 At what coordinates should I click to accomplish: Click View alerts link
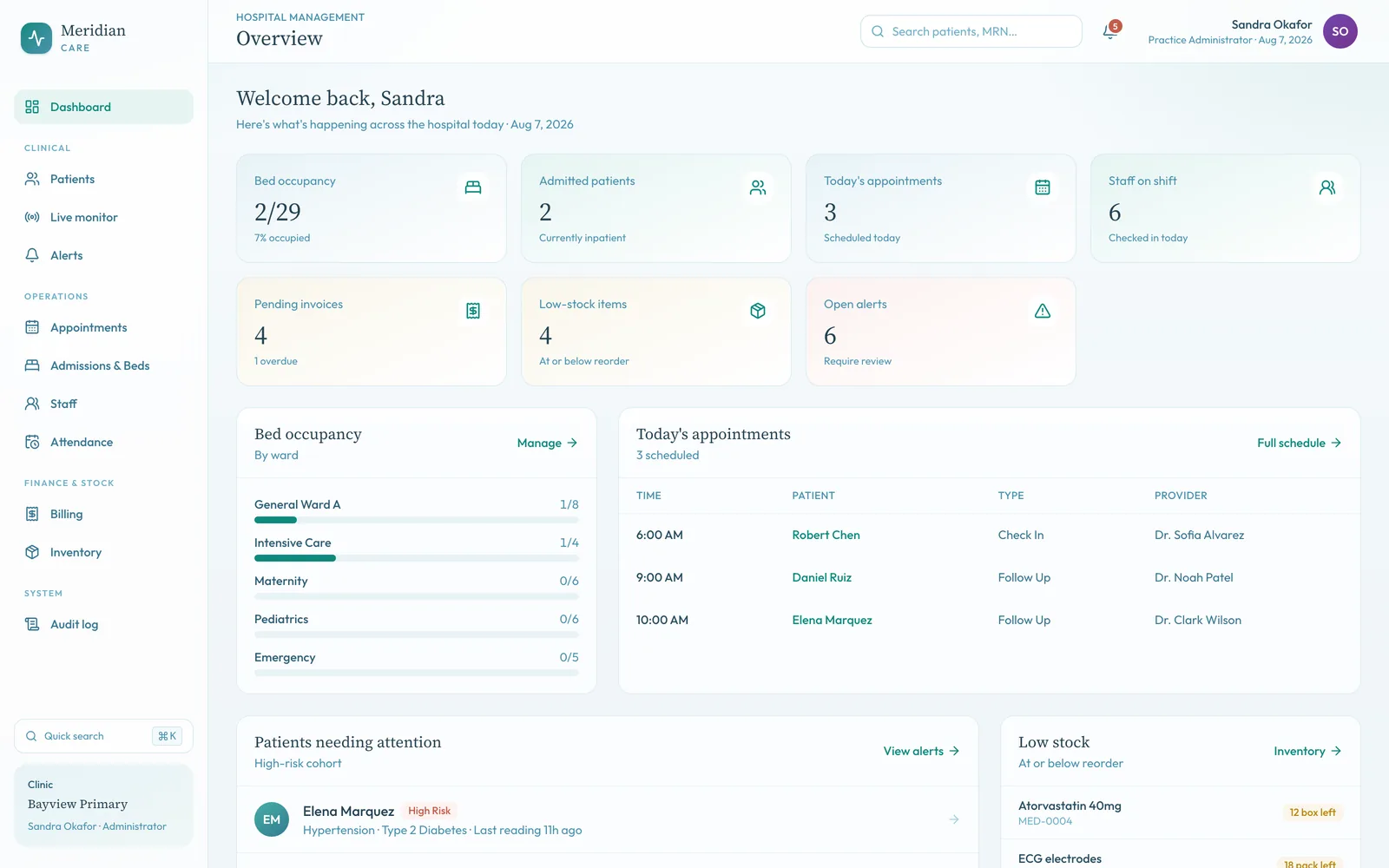[922, 751]
